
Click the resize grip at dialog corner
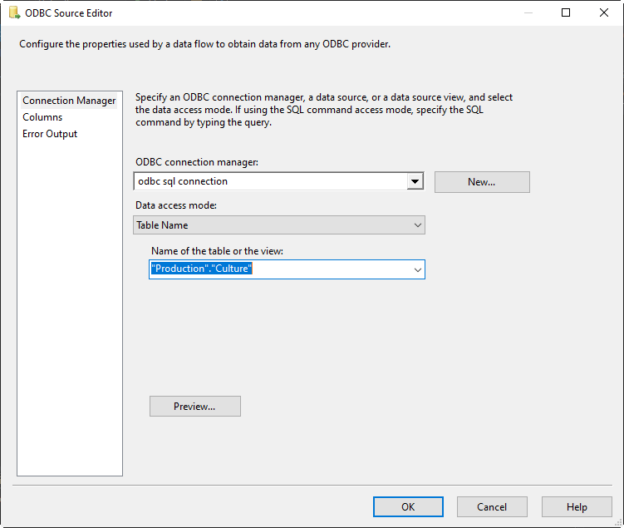coord(618,522)
